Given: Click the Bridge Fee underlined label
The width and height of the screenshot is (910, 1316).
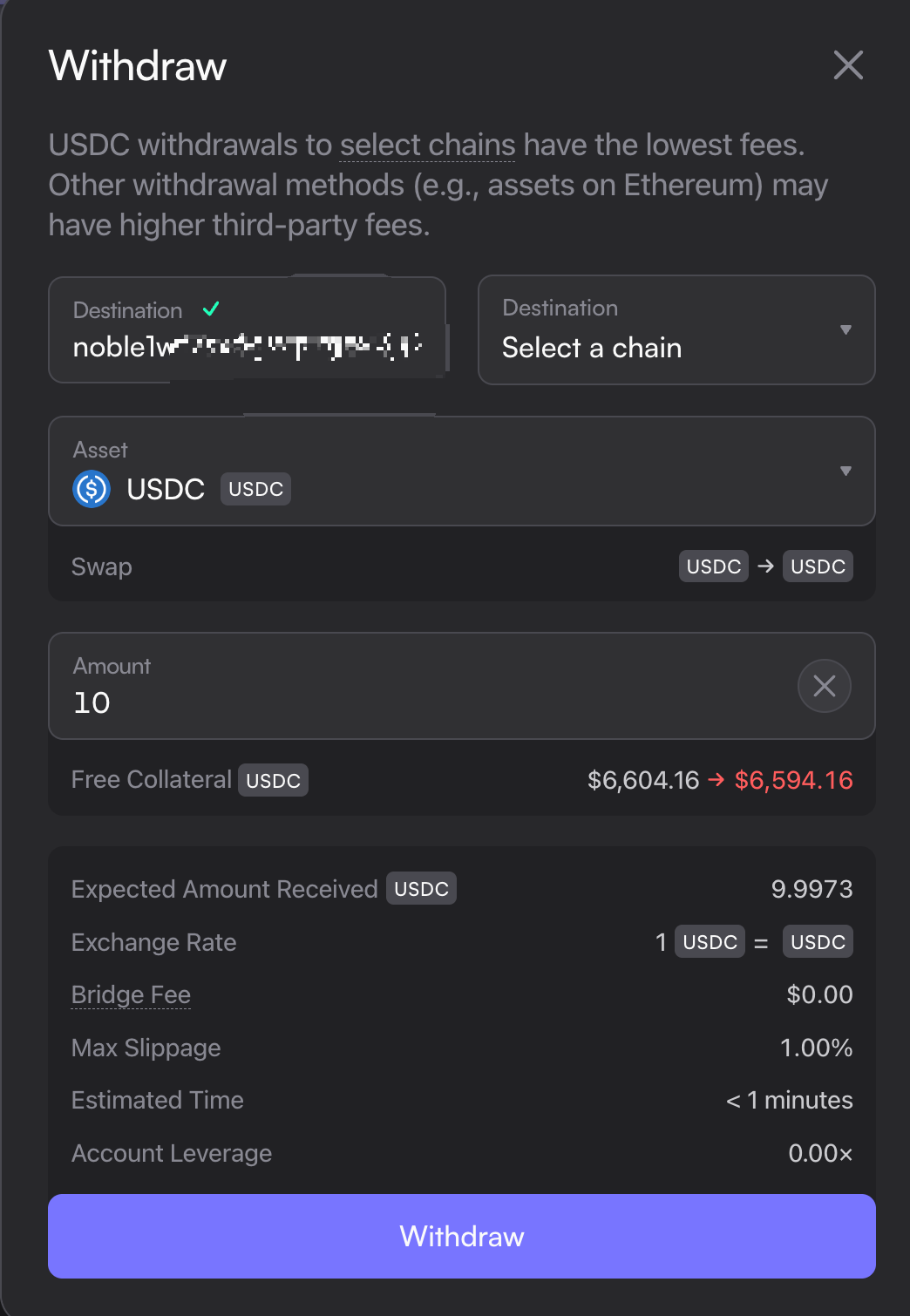Looking at the screenshot, I should point(131,994).
